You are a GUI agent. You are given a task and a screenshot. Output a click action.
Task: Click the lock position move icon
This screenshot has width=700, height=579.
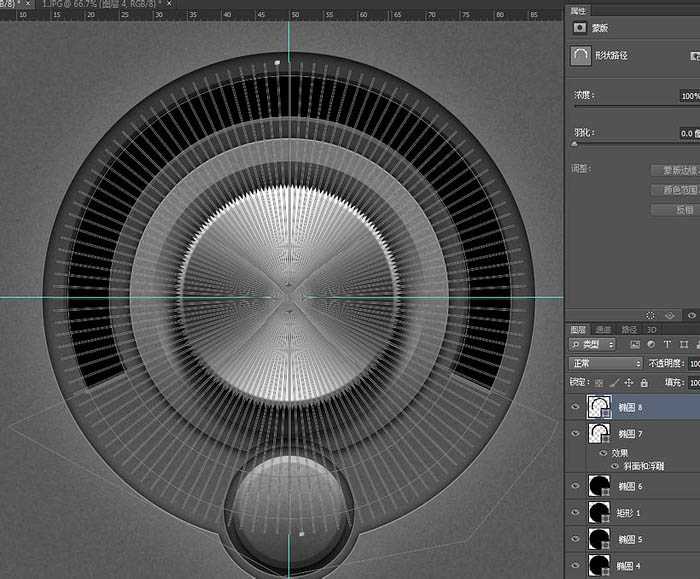[628, 382]
